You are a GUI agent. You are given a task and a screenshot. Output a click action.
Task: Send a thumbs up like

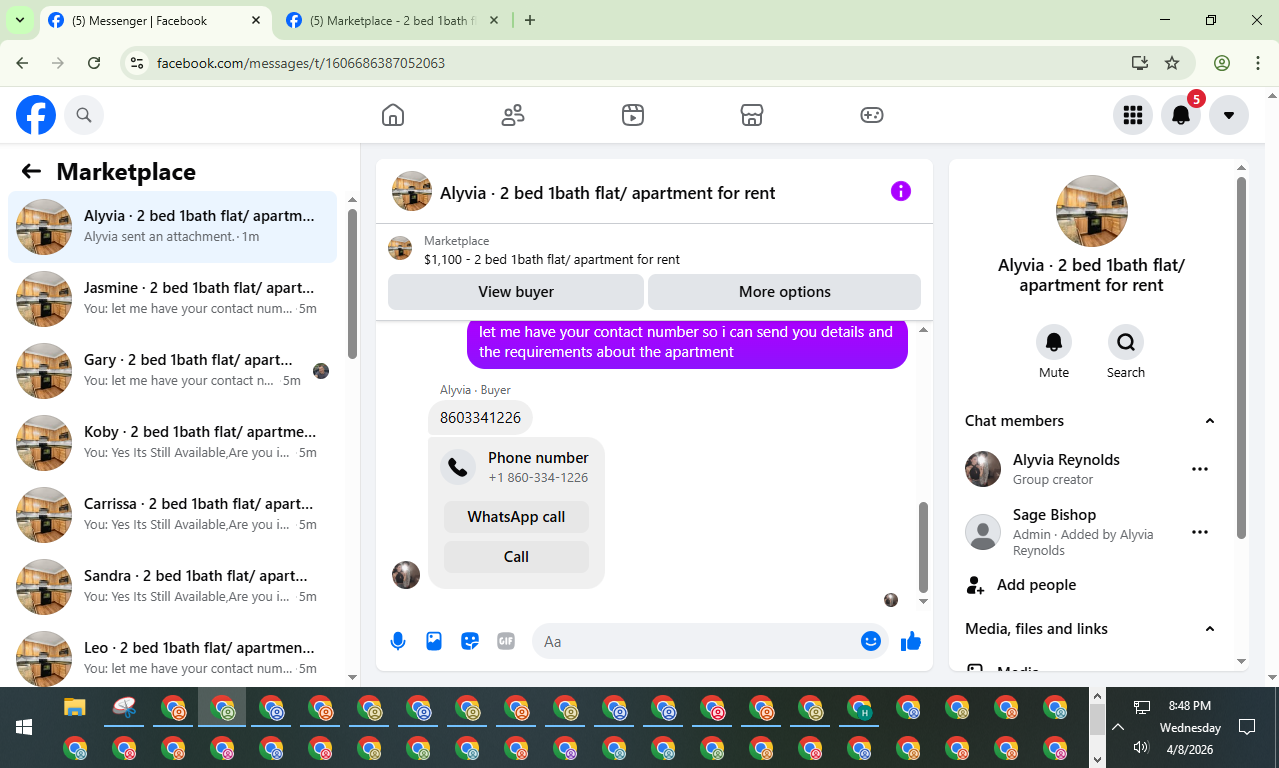(x=911, y=641)
